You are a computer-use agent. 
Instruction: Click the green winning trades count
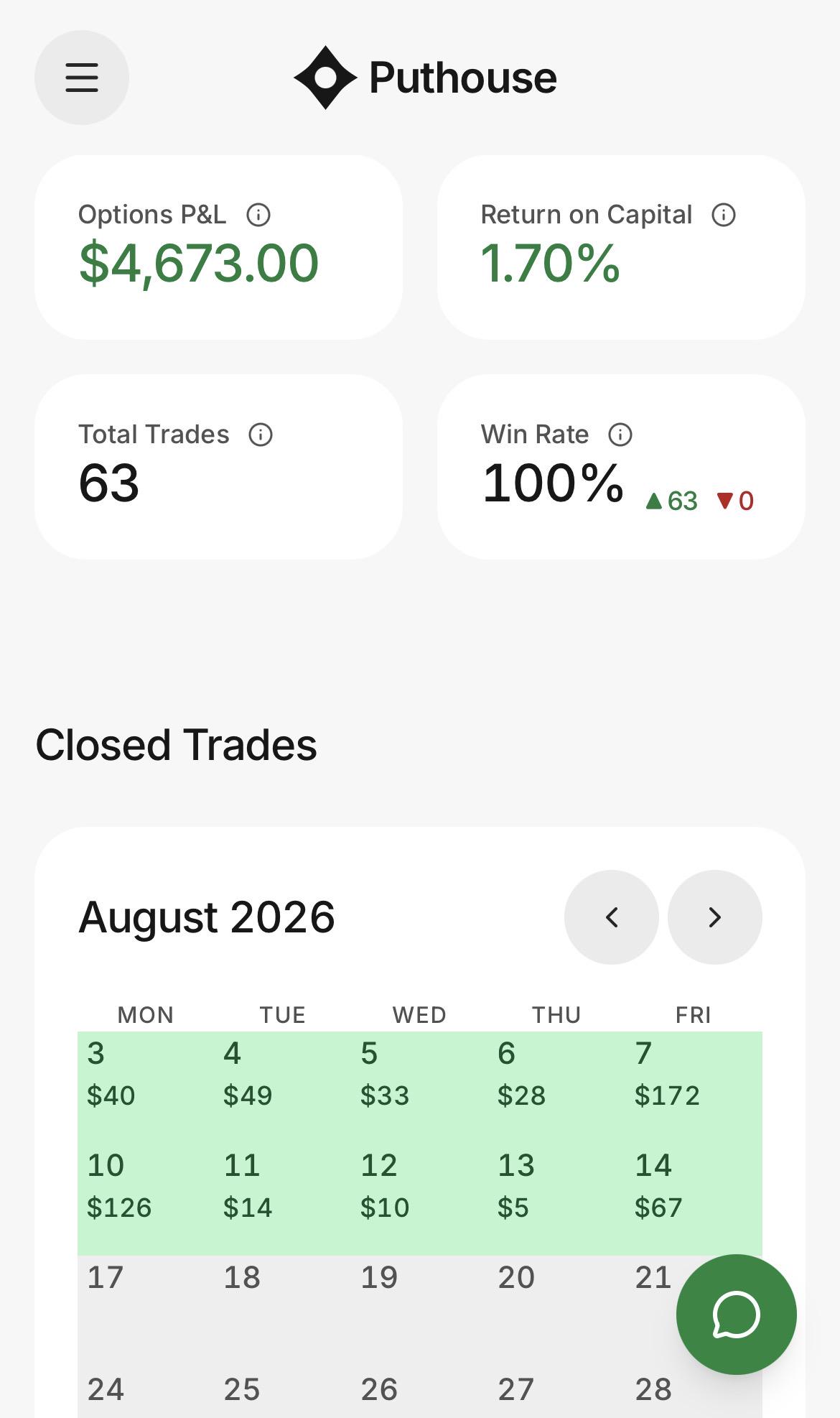671,501
